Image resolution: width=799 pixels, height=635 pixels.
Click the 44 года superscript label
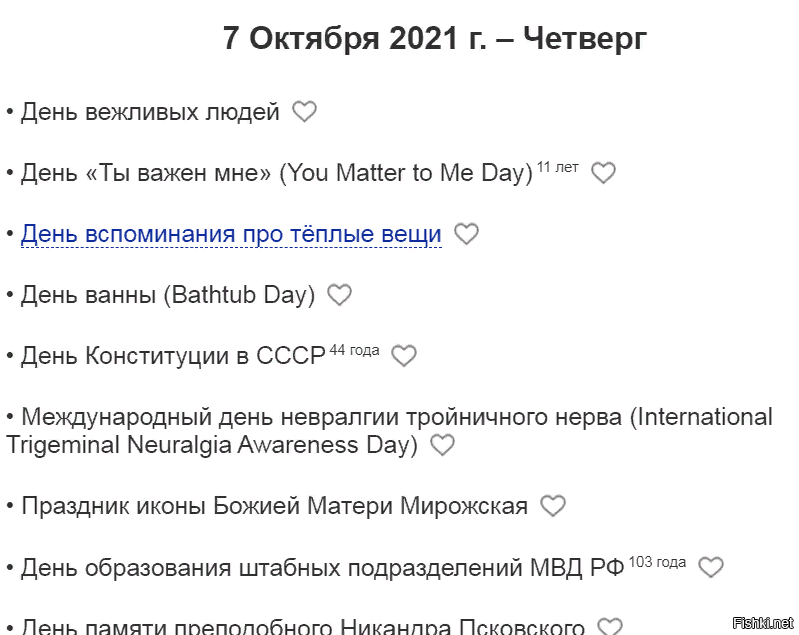[x=355, y=350]
